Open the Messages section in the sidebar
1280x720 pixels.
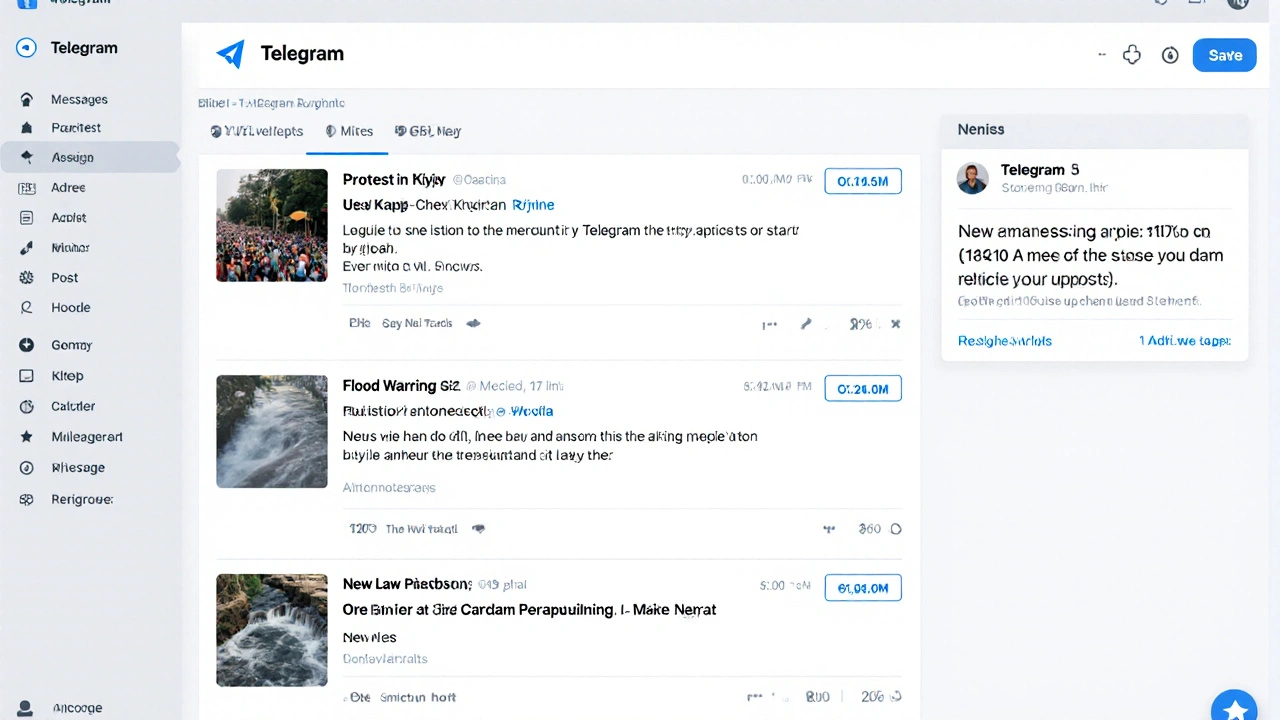pyautogui.click(x=79, y=99)
